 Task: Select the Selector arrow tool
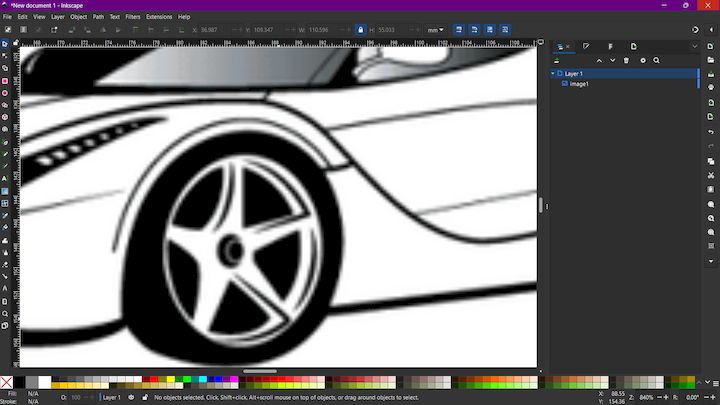point(5,44)
